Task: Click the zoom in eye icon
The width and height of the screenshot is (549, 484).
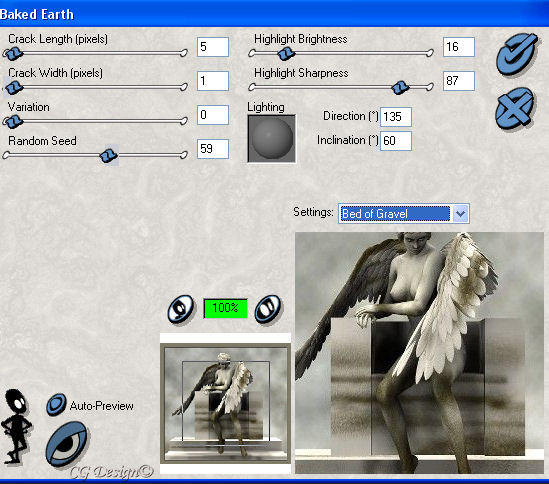Action: click(268, 309)
